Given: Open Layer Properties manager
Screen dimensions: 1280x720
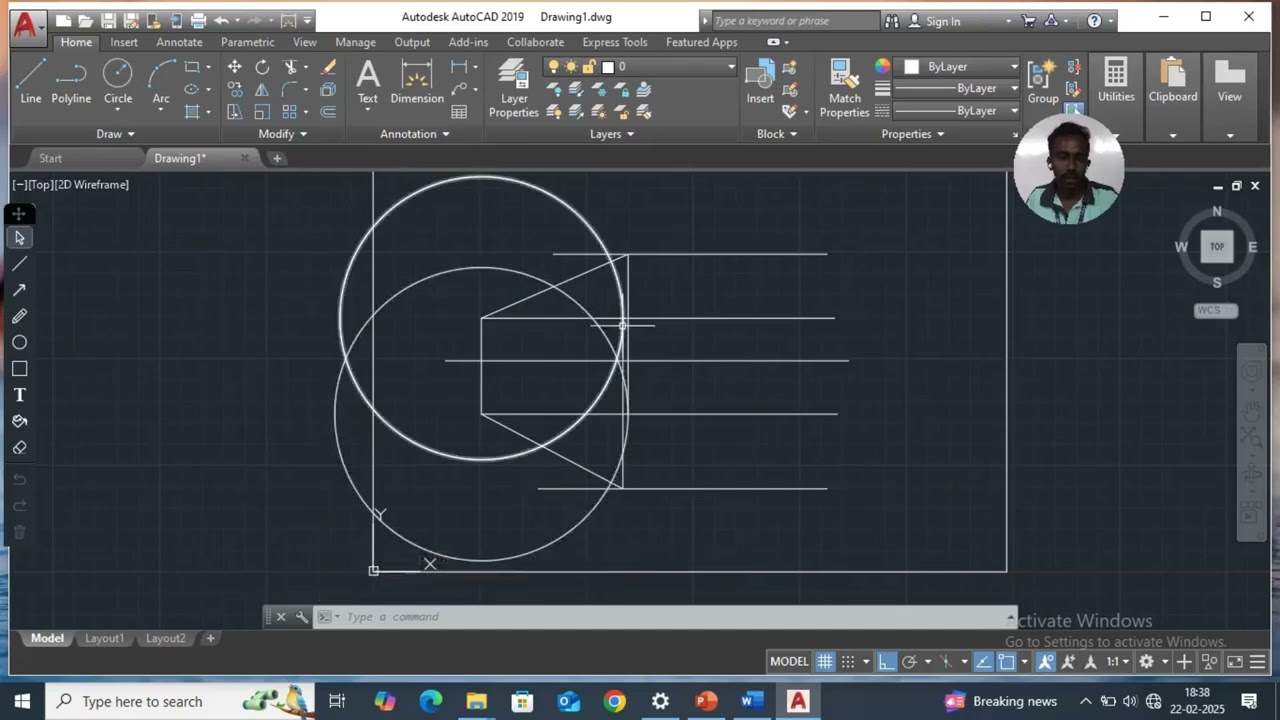Looking at the screenshot, I should [514, 88].
